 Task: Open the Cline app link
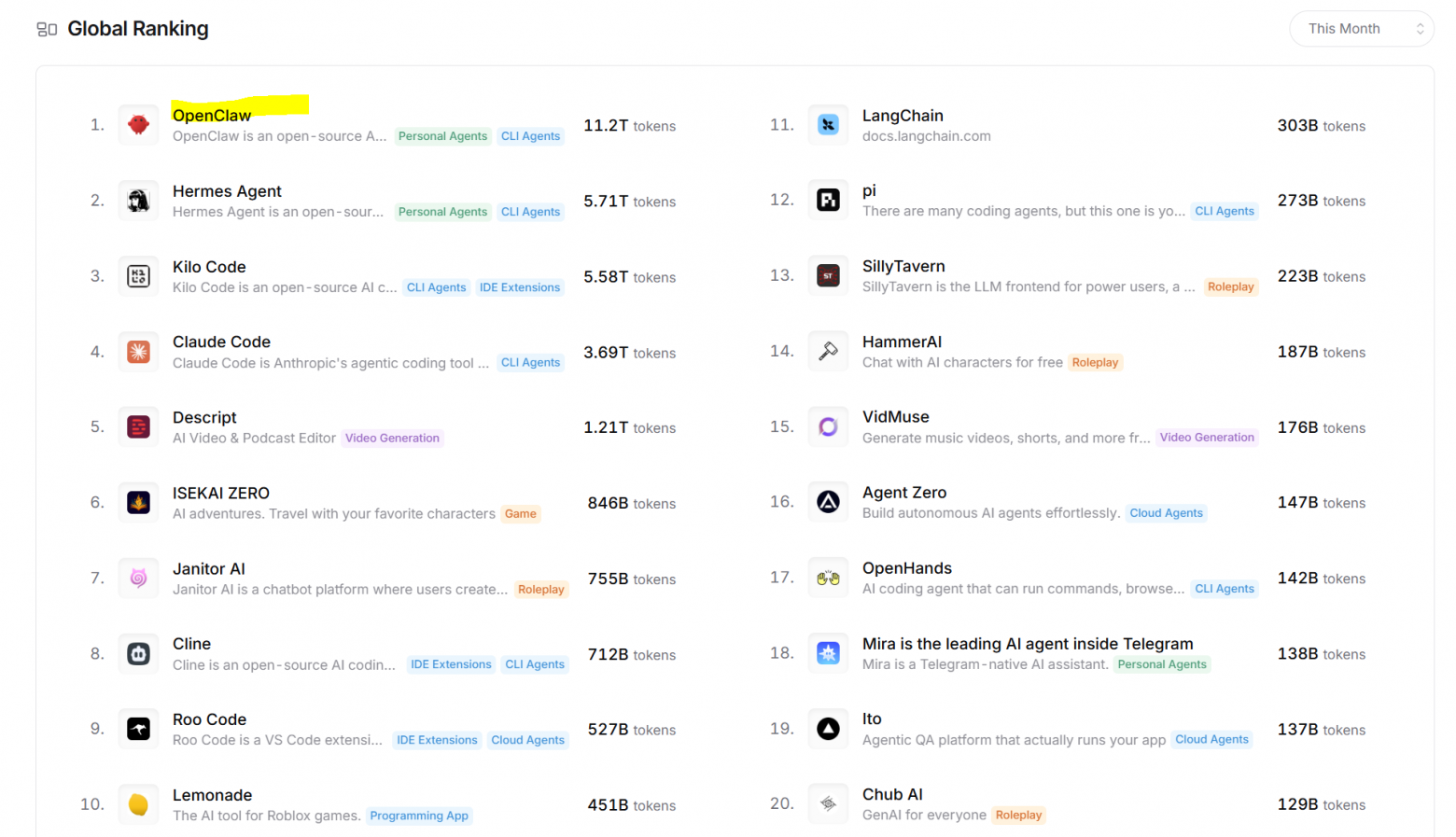click(x=191, y=643)
